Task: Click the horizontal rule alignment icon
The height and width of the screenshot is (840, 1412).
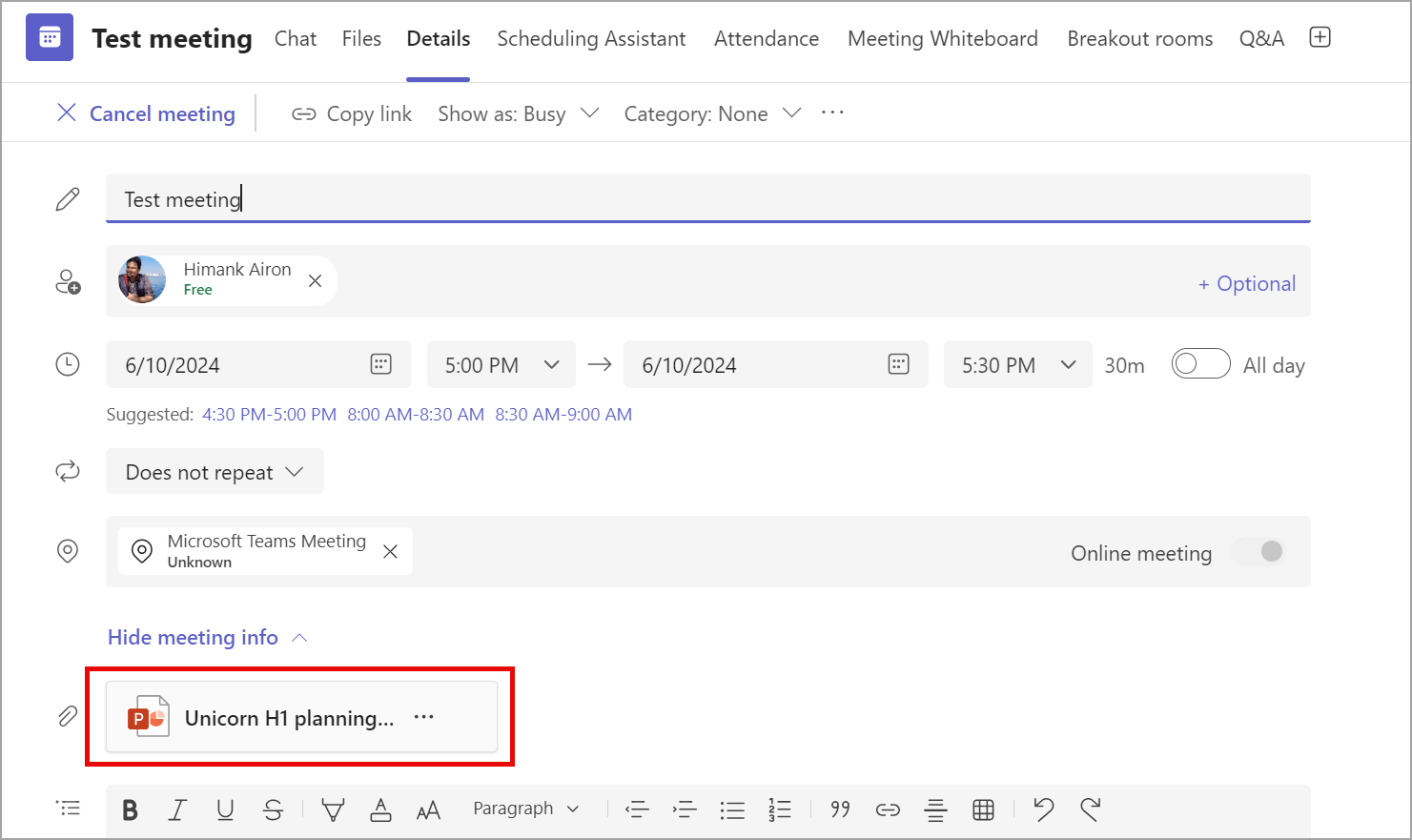Action: [935, 810]
